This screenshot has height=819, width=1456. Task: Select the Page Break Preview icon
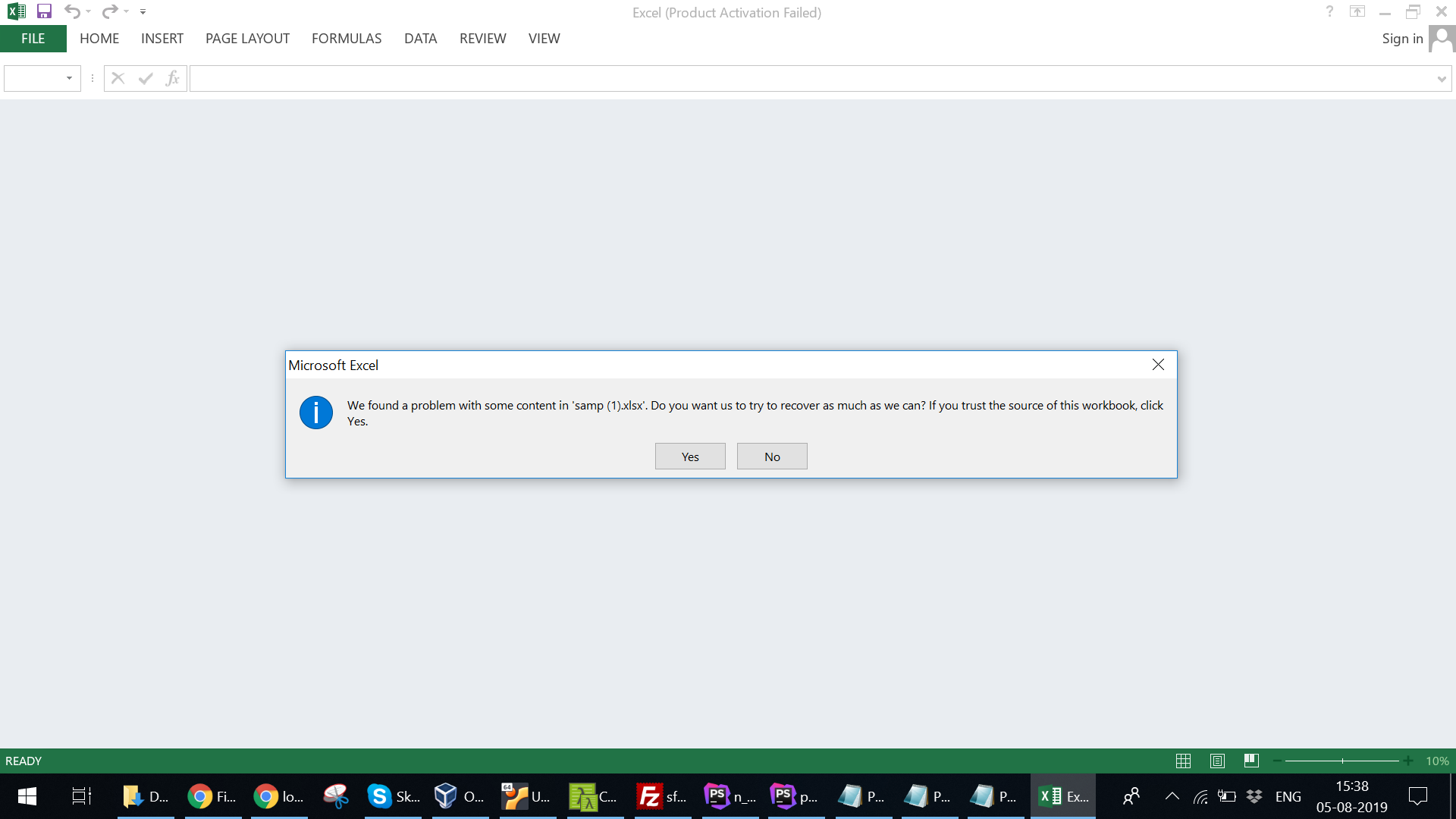point(1251,761)
